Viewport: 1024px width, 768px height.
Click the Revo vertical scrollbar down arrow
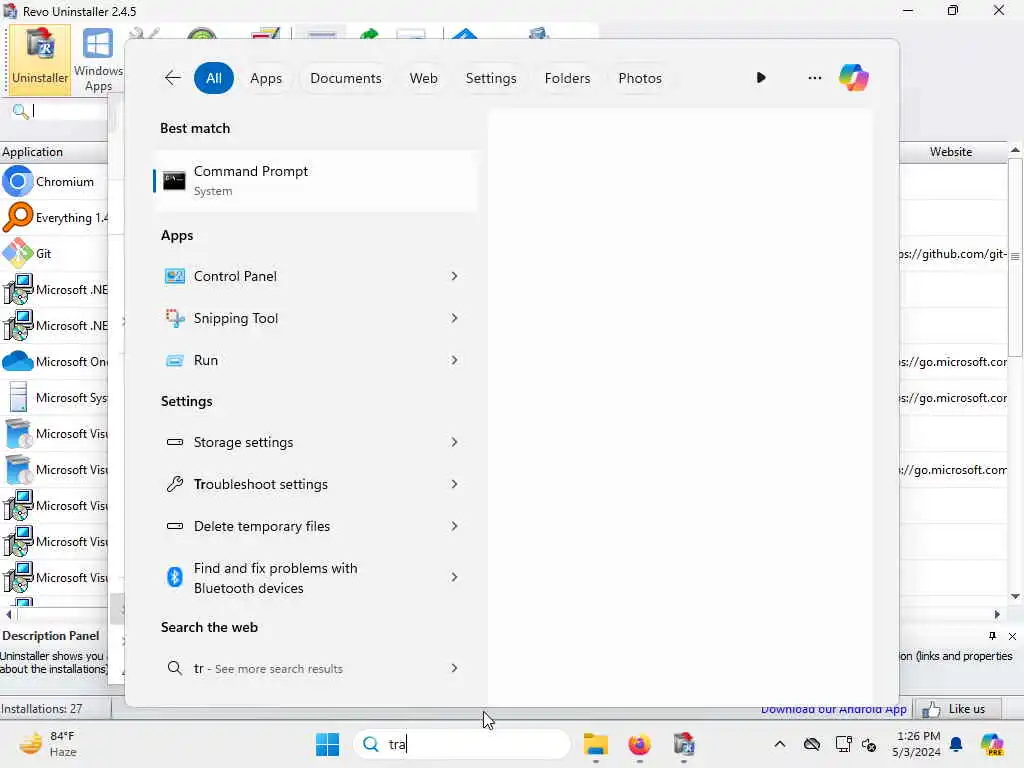1016,596
